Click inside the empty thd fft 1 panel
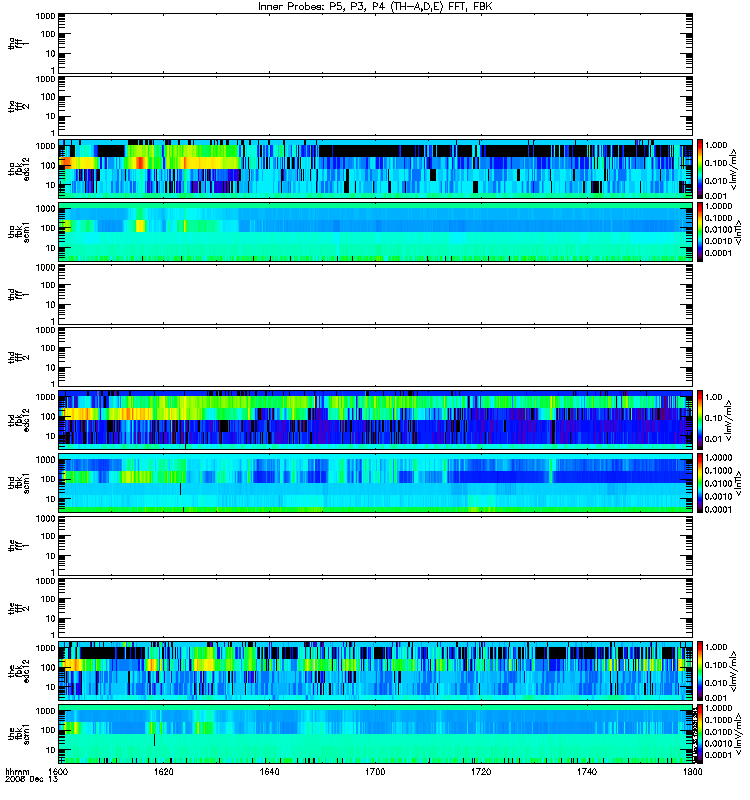The image size is (750, 800). [375, 294]
